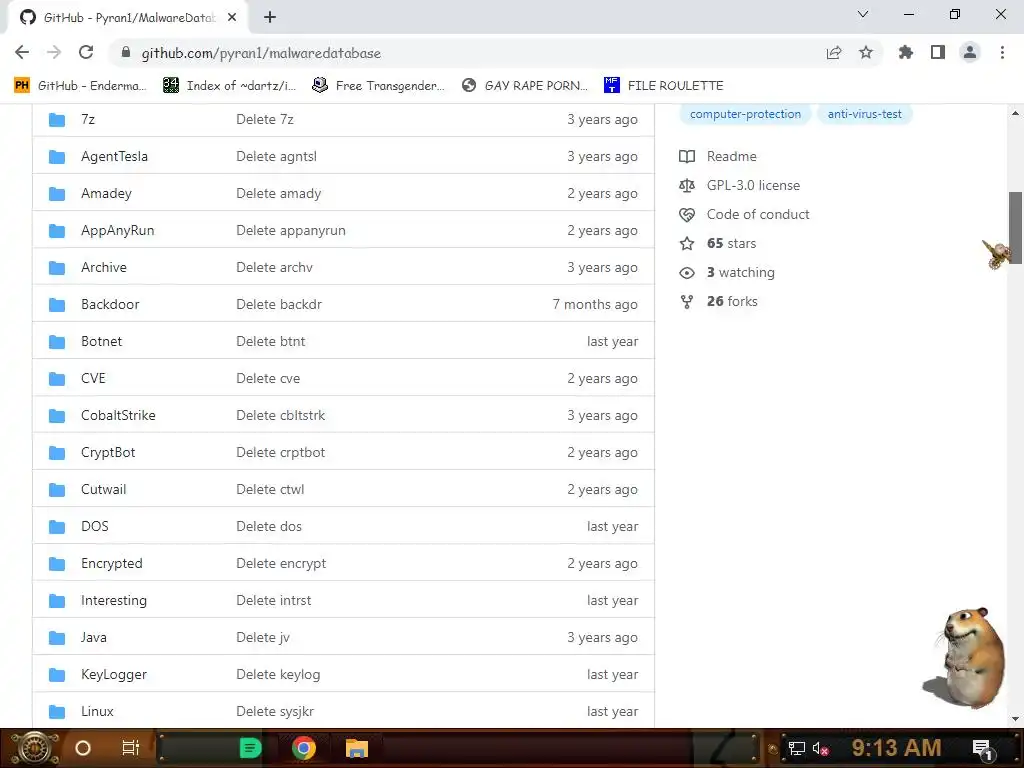
Task: View the 3 watching link
Action: pyautogui.click(x=741, y=272)
